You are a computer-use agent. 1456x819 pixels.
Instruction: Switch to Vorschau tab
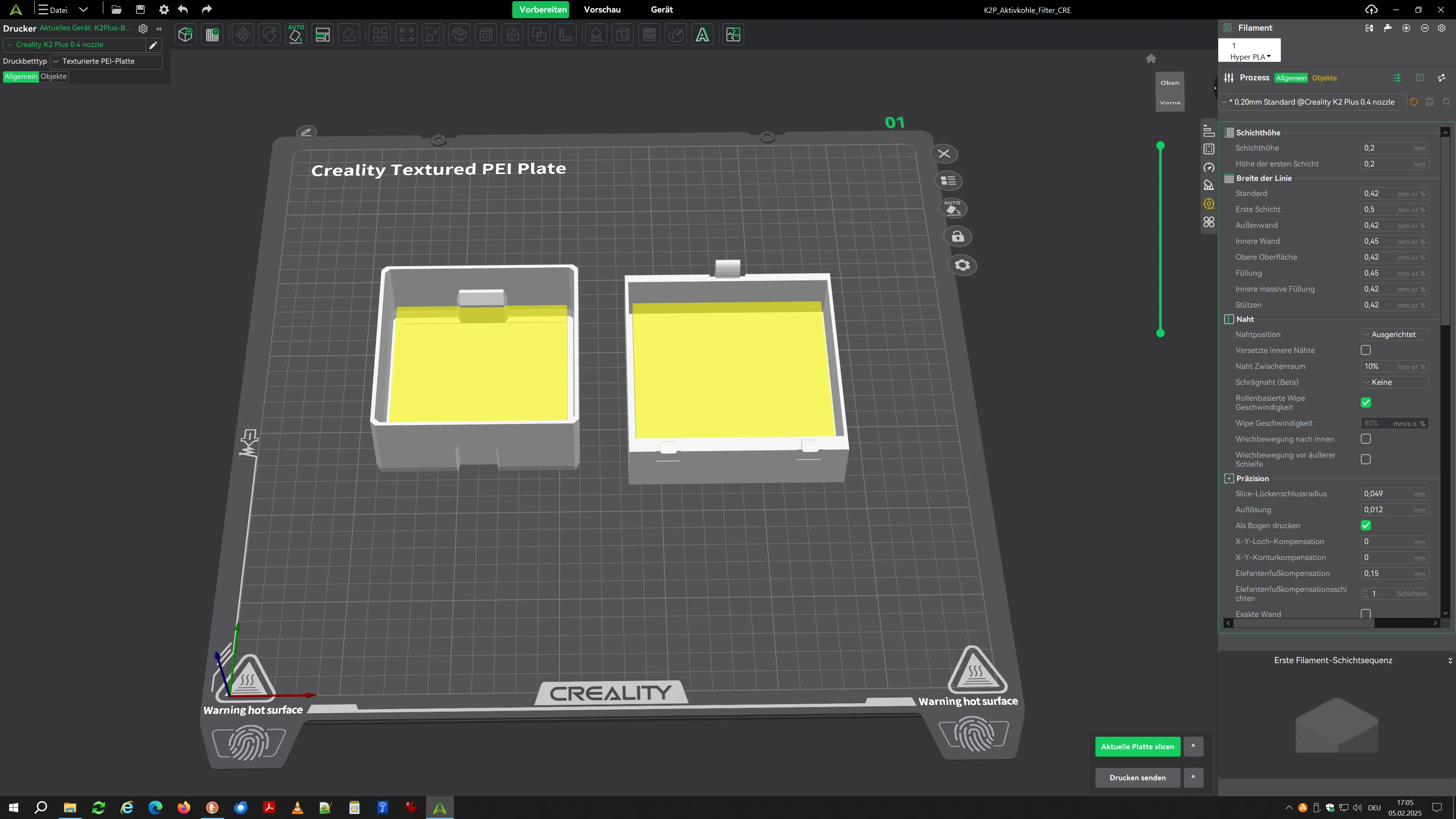(x=602, y=9)
